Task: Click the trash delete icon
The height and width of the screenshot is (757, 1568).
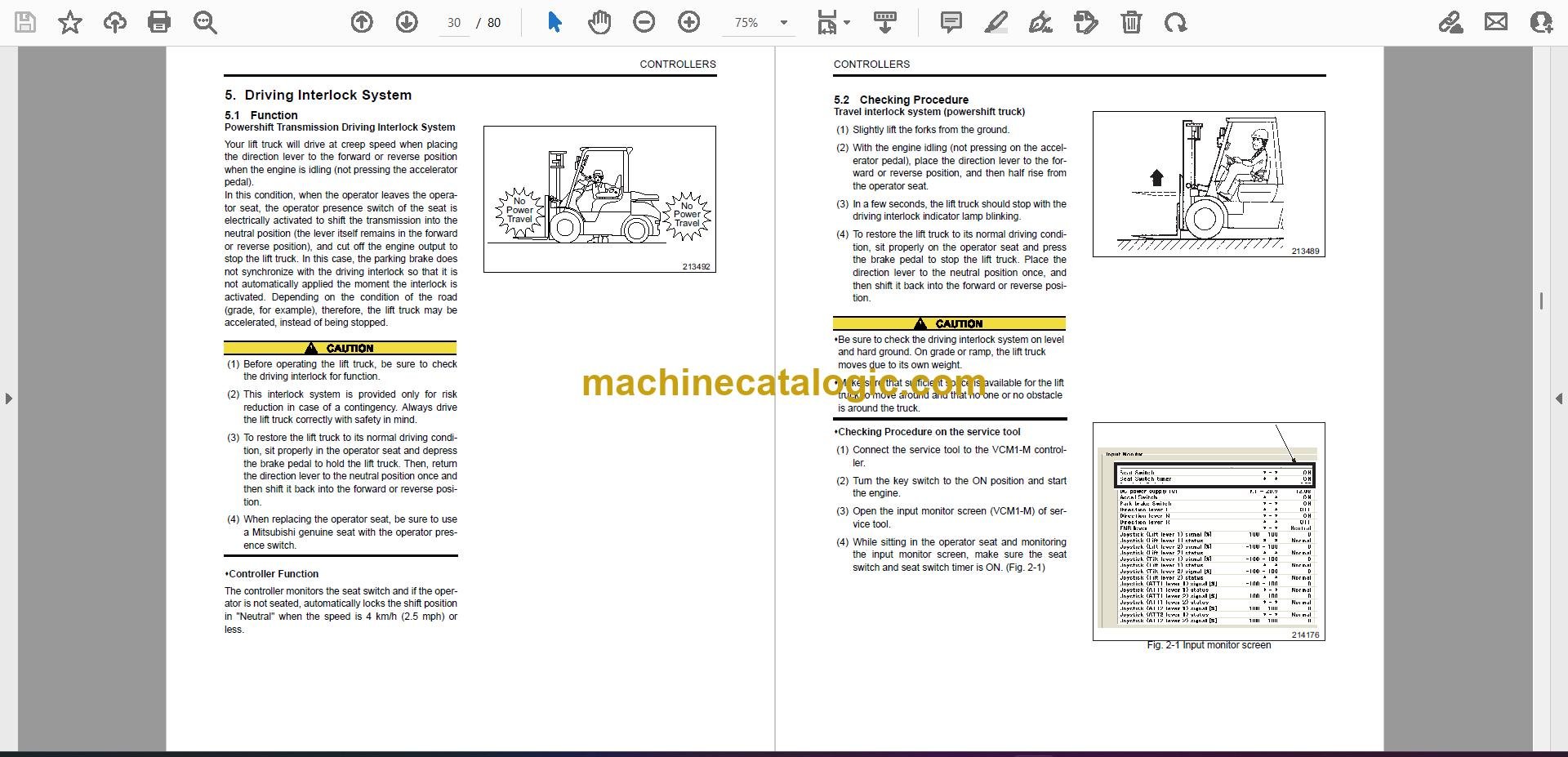Action: 1131,23
